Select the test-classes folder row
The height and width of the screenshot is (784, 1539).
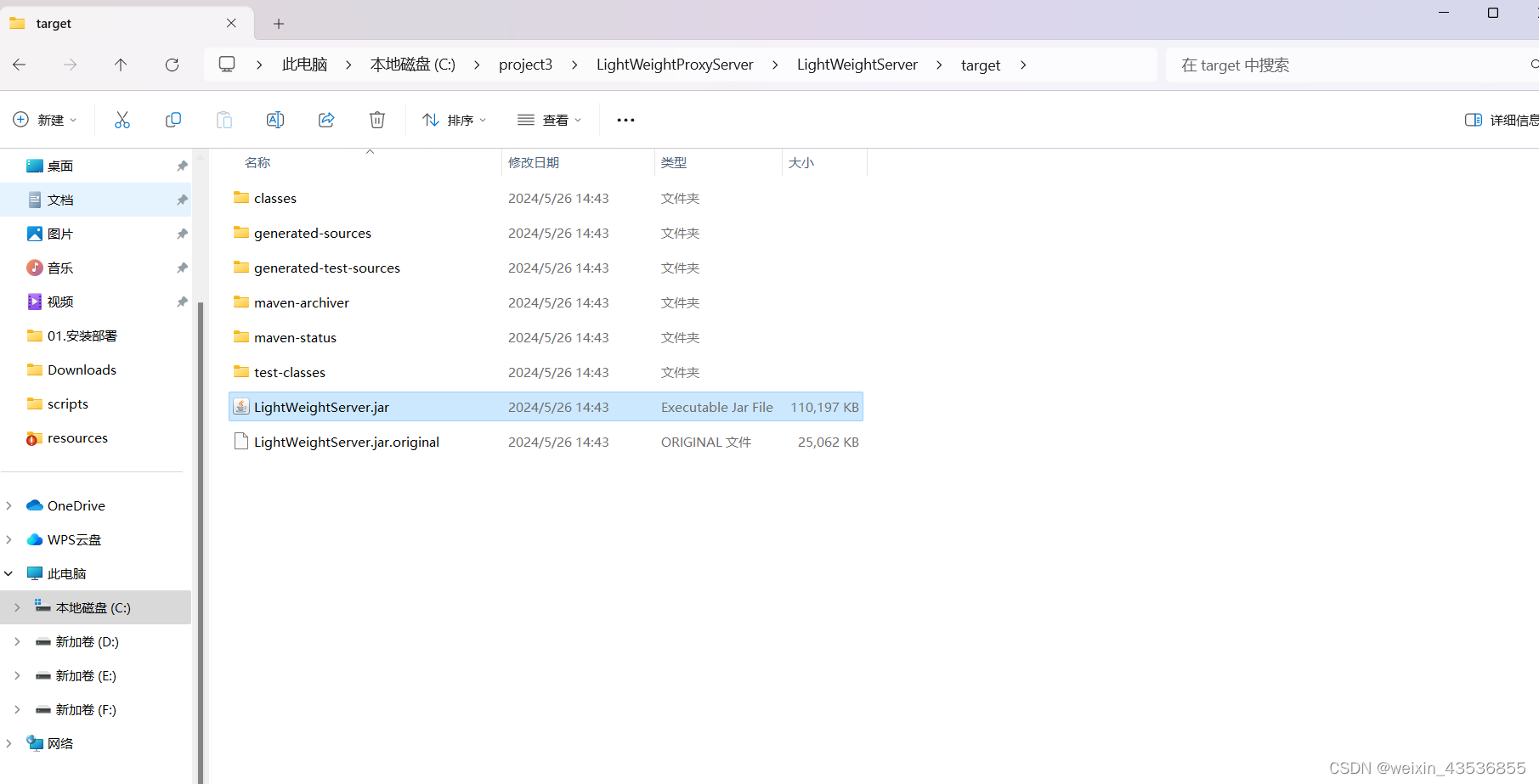(546, 372)
